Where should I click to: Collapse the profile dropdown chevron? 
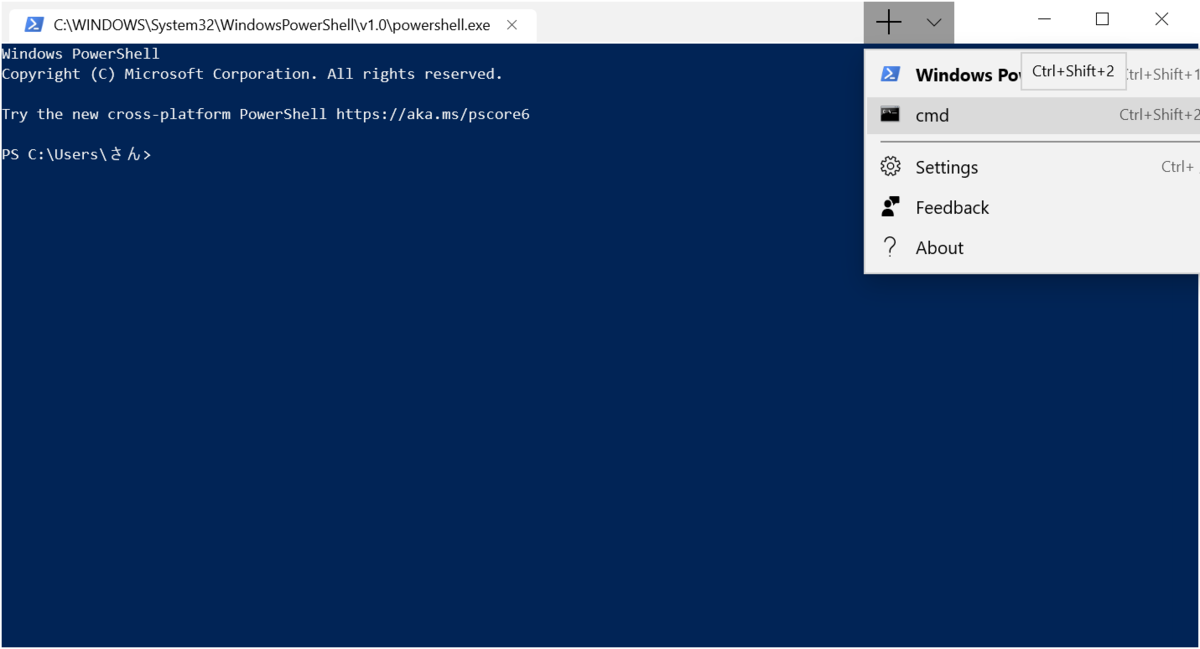point(933,22)
